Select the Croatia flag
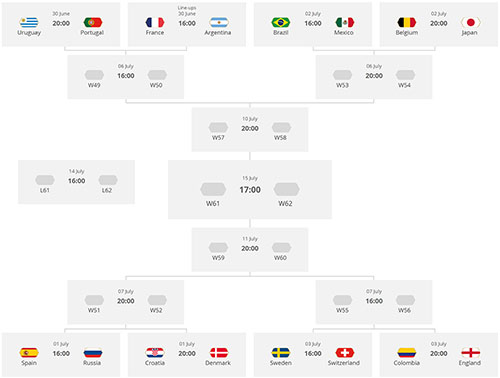This screenshot has height=378, width=500. (x=155, y=353)
